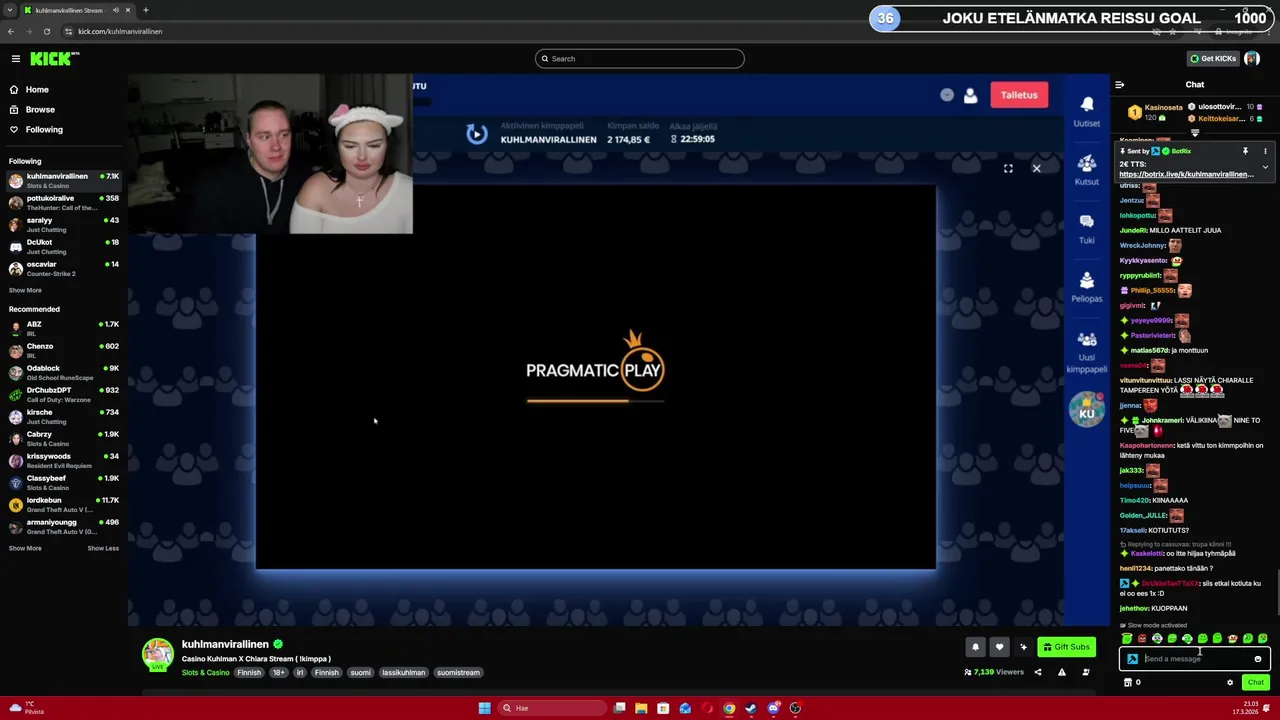
Task: Close the game frame with X
Action: [x=1036, y=168]
